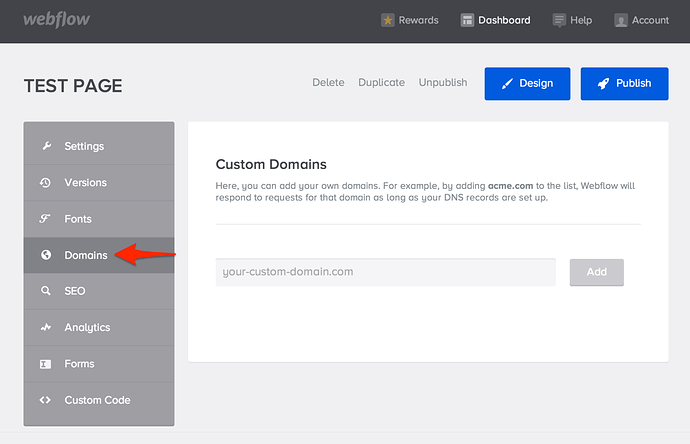Click the Help speech bubble icon
The width and height of the screenshot is (690, 444).
pos(559,20)
